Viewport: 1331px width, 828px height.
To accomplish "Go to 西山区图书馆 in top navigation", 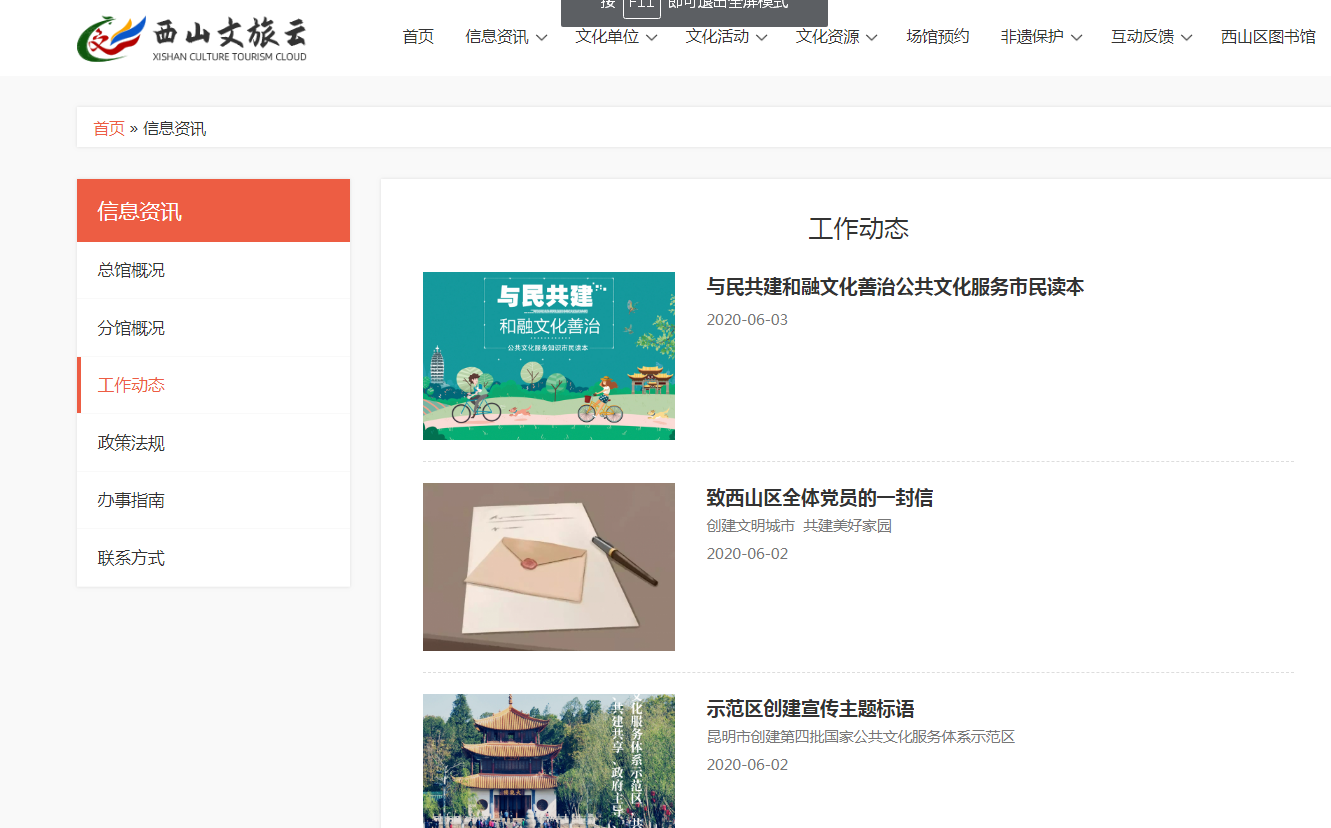I will 1268,37.
